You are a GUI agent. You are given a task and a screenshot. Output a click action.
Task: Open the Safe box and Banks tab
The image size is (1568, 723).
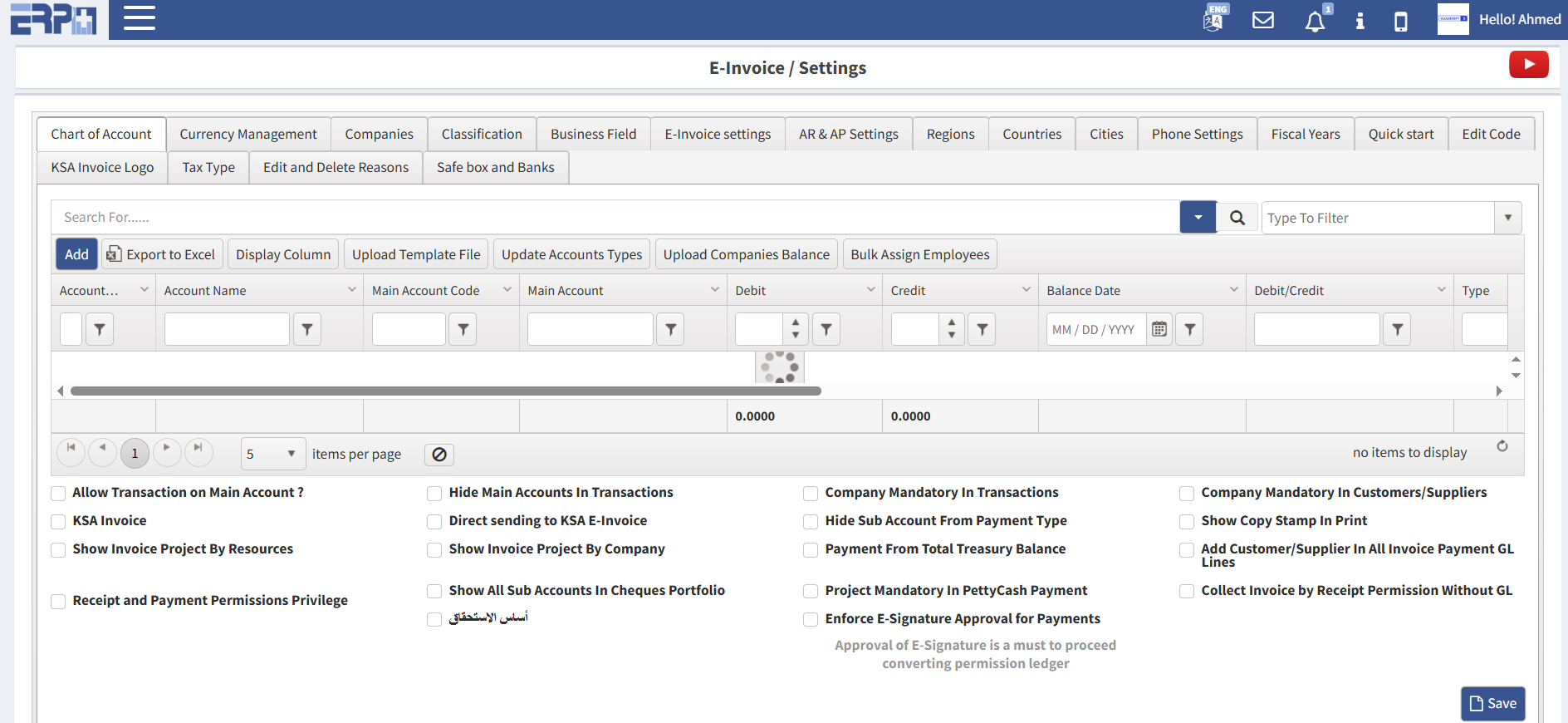tap(495, 168)
